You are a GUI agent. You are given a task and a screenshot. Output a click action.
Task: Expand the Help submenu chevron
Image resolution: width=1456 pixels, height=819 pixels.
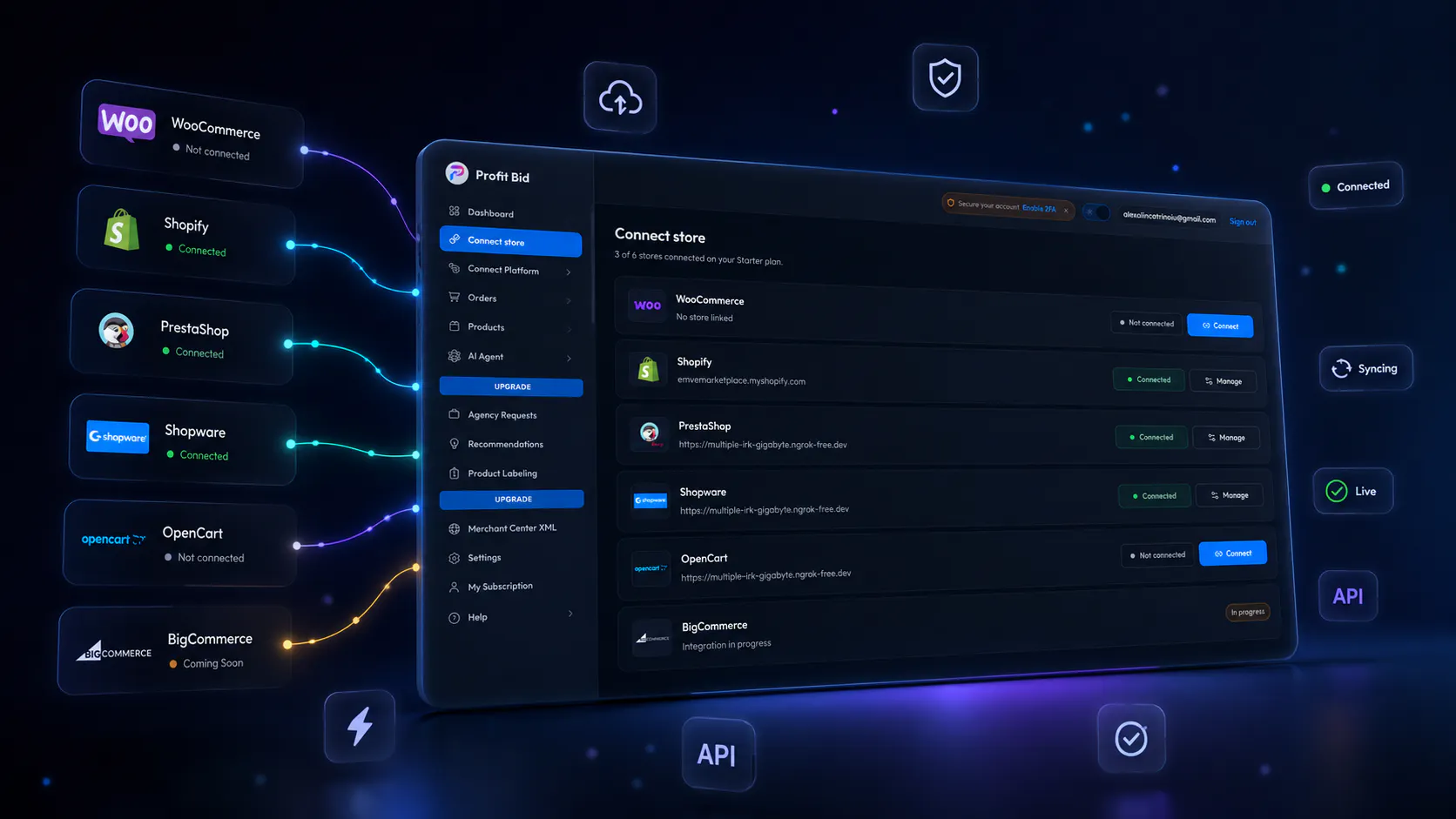(x=570, y=614)
